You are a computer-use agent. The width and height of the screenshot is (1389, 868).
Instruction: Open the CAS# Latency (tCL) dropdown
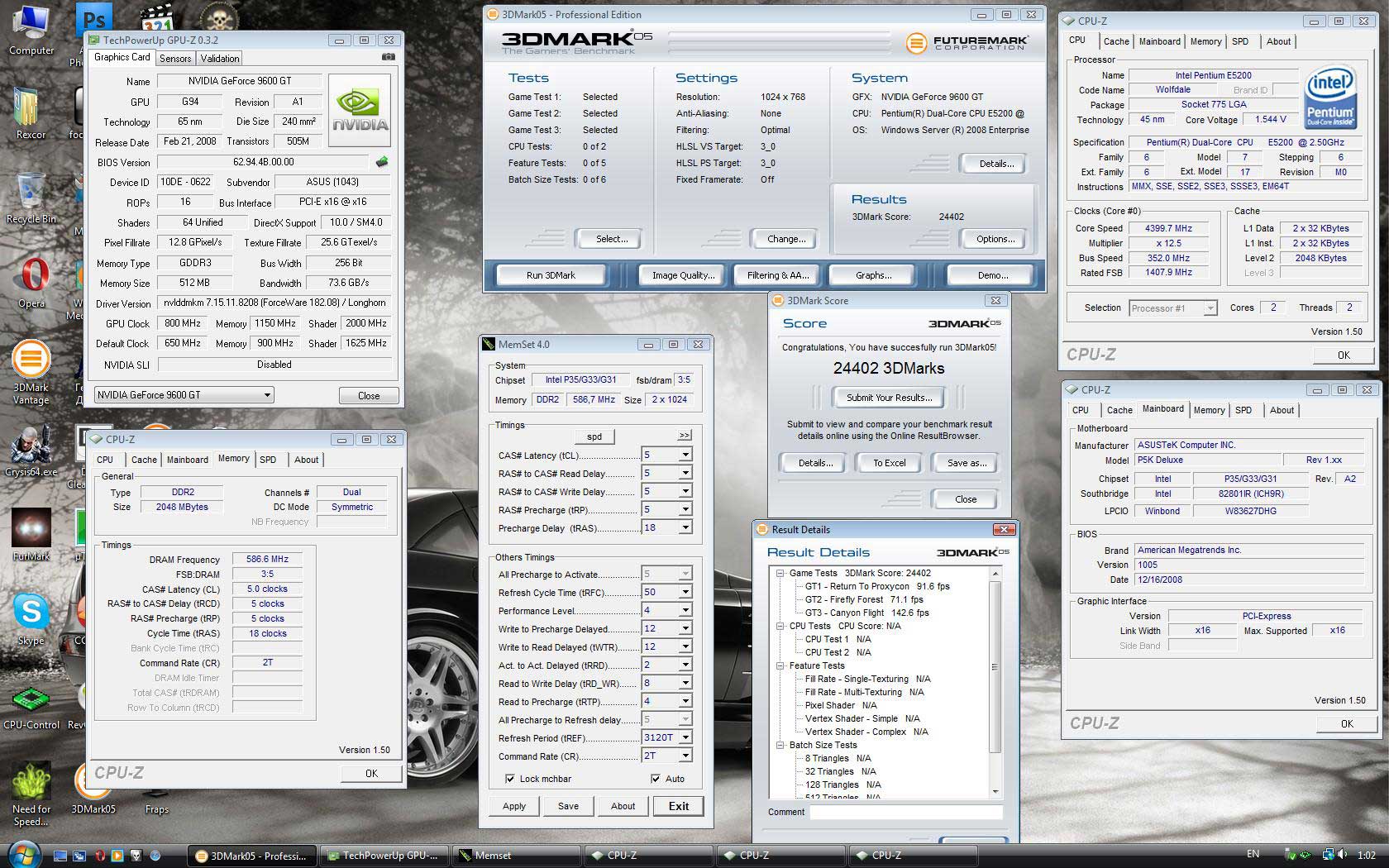click(x=685, y=455)
